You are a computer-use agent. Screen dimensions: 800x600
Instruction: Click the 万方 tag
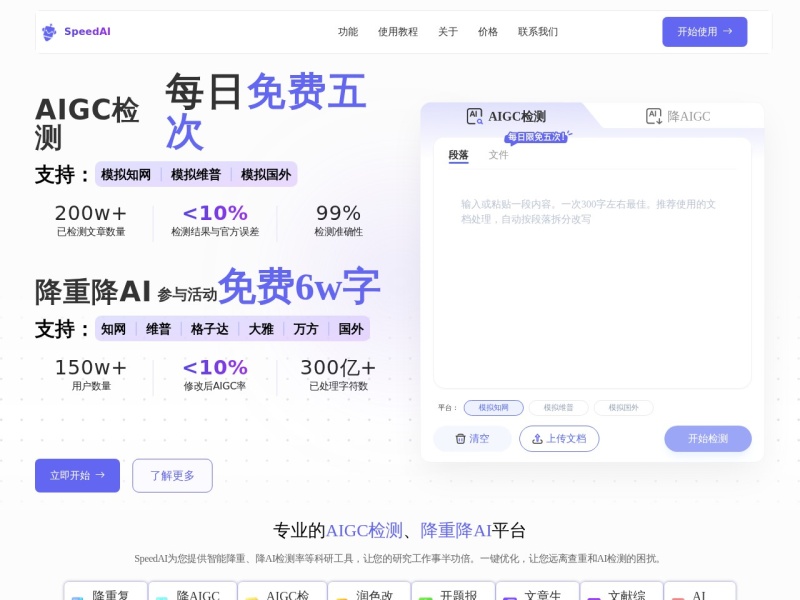coord(306,329)
